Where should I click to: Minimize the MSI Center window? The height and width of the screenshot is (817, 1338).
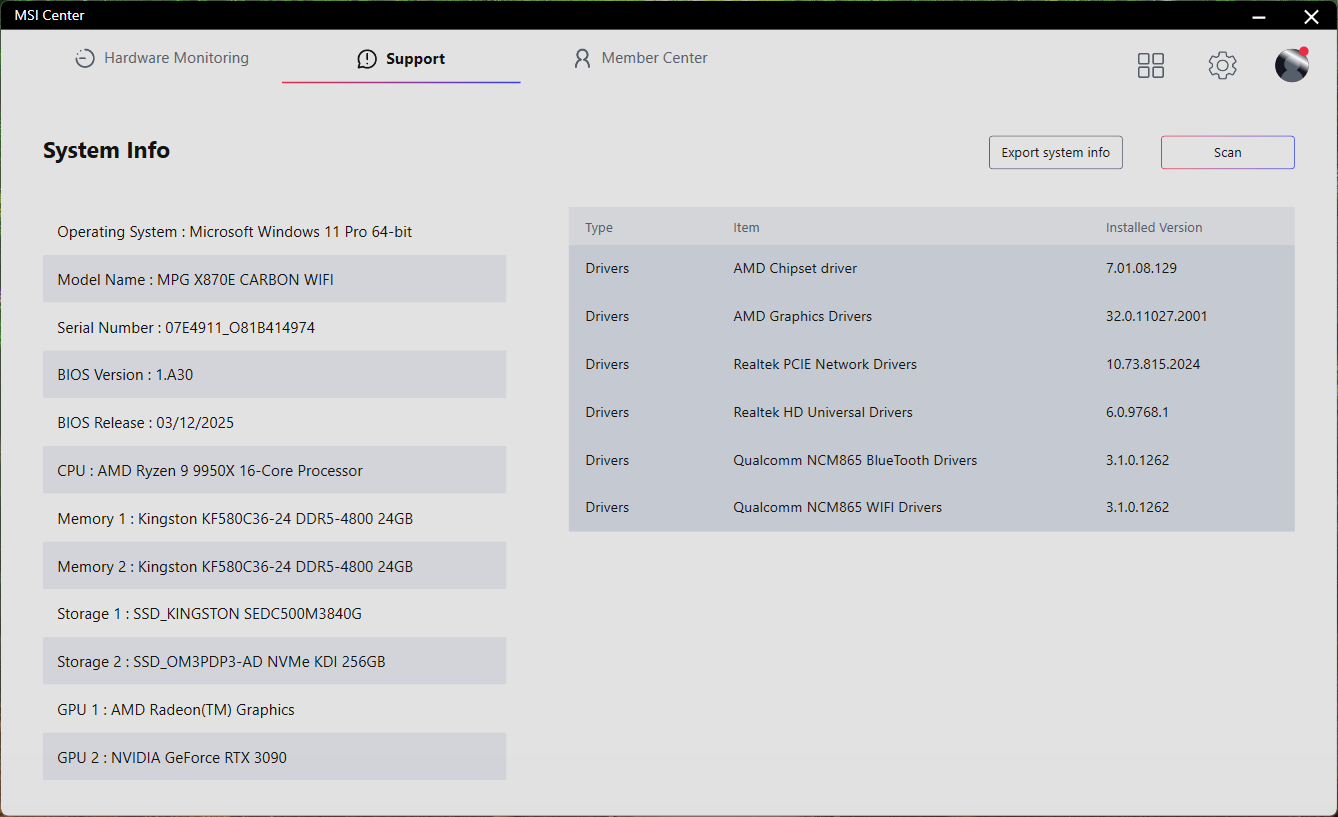coord(1258,16)
